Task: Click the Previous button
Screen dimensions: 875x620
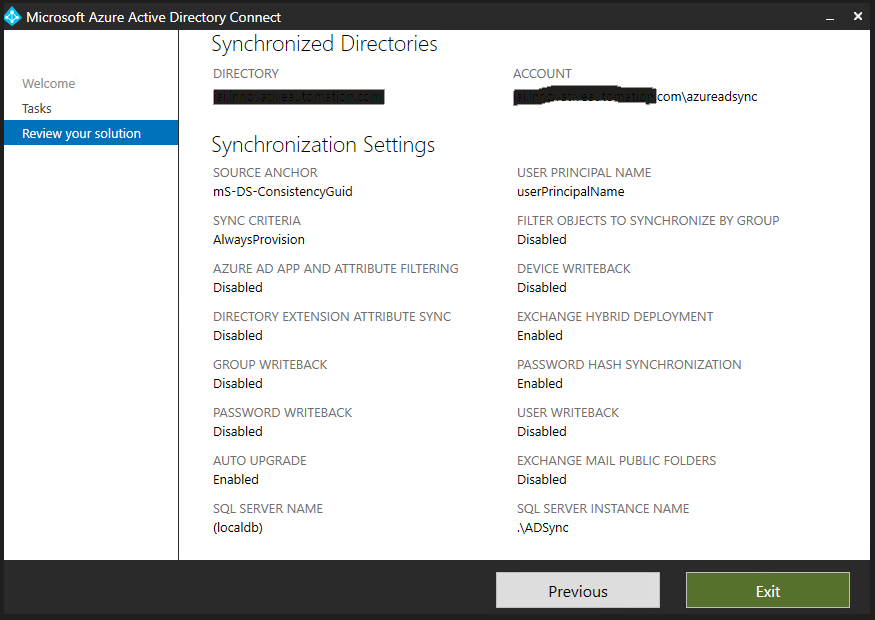Action: click(x=578, y=590)
